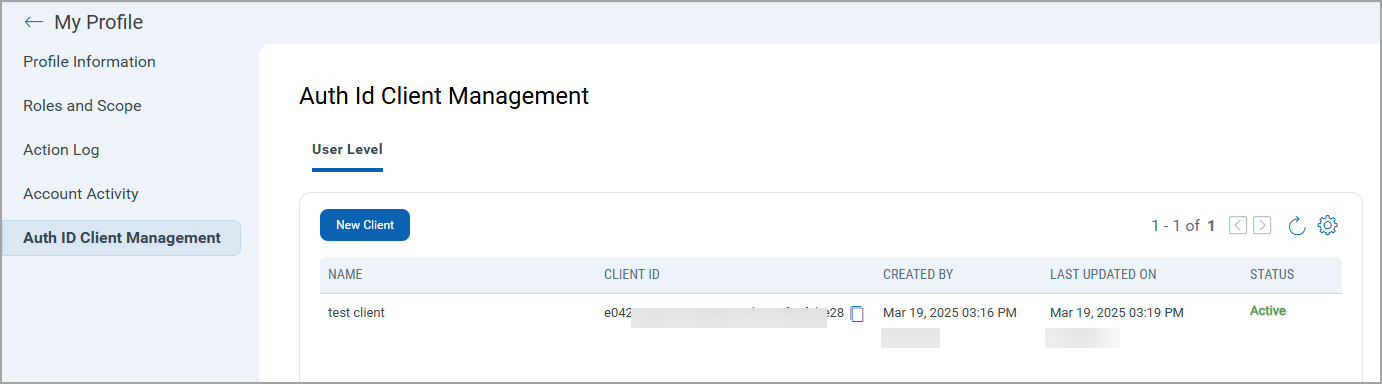Open the table settings gear

click(x=1328, y=225)
